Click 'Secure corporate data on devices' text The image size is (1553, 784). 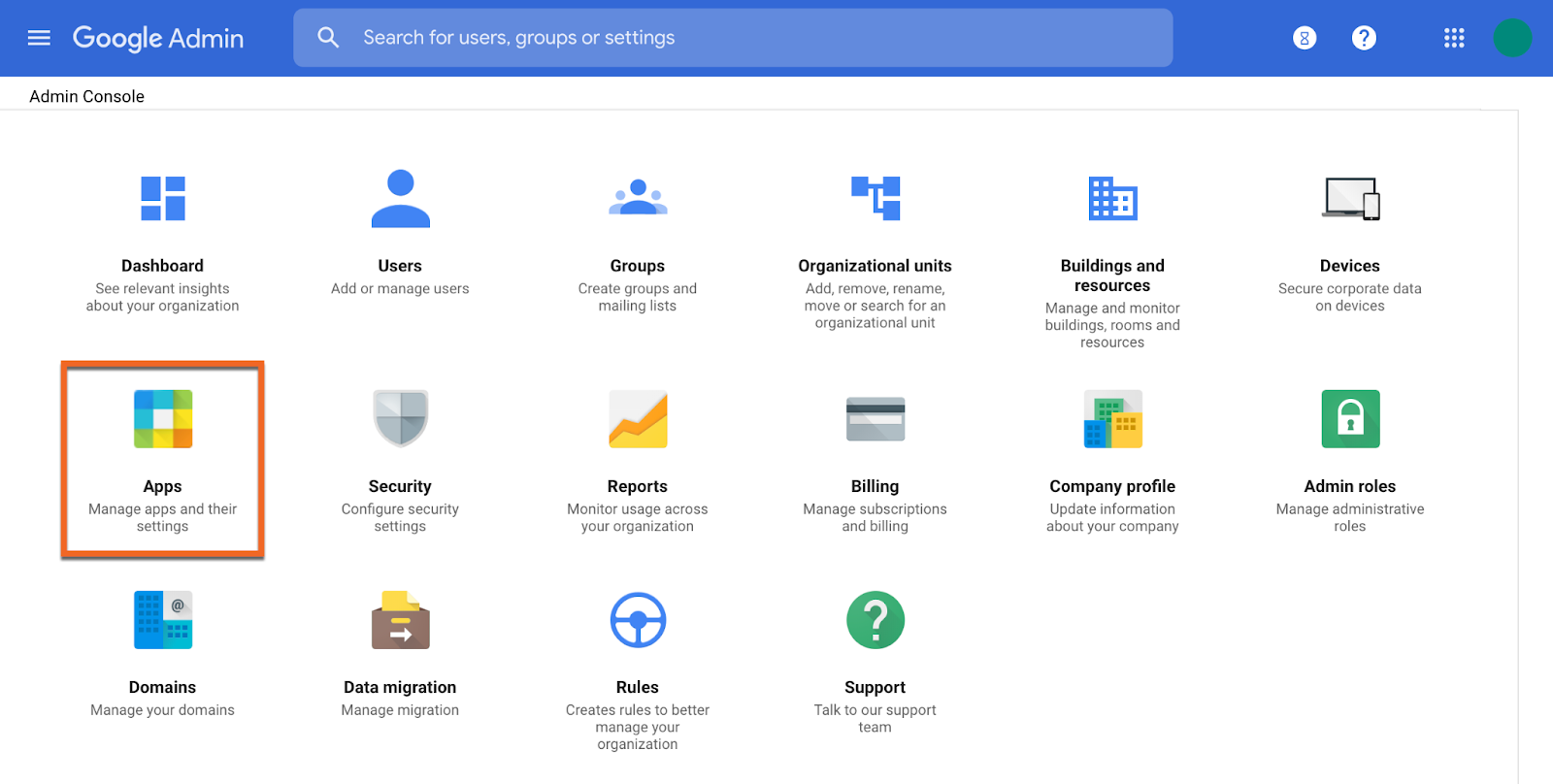pos(1350,297)
